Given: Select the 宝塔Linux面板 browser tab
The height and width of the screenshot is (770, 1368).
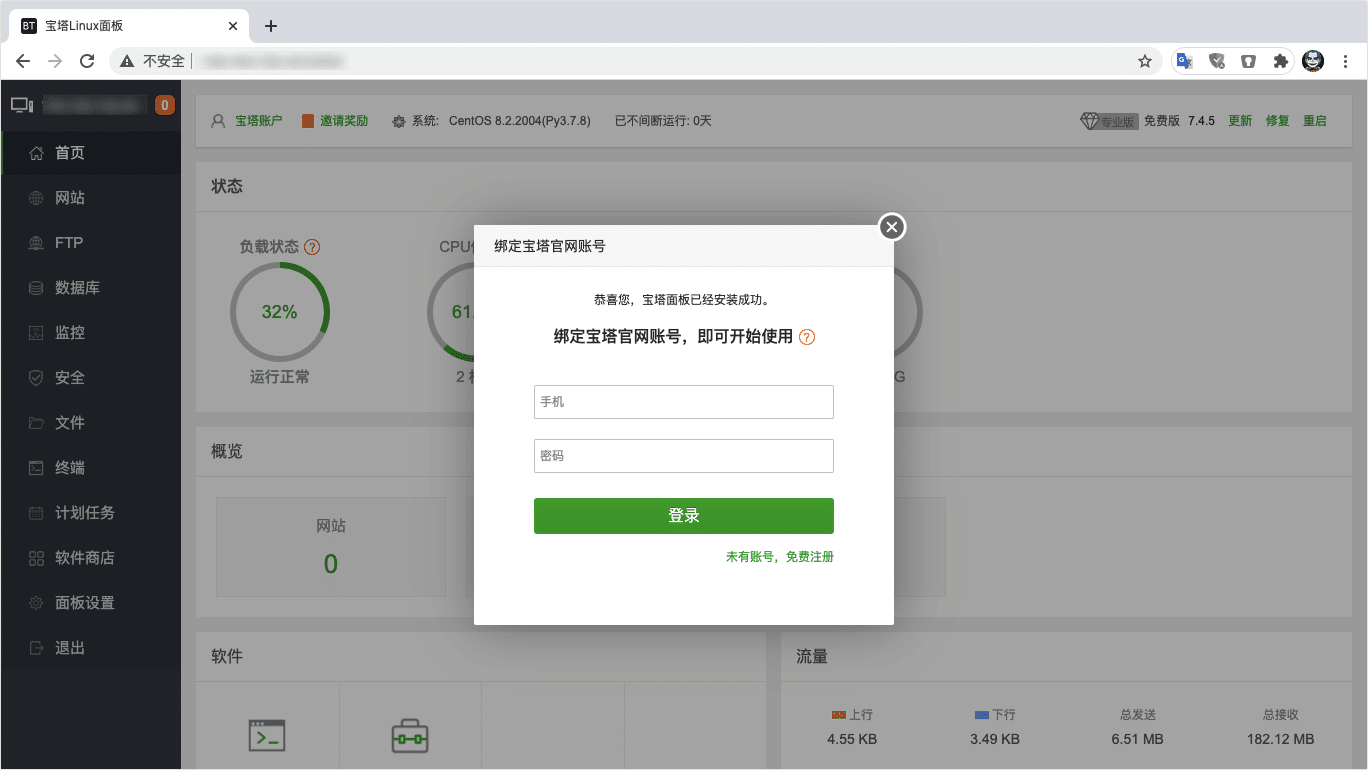Looking at the screenshot, I should (130, 26).
